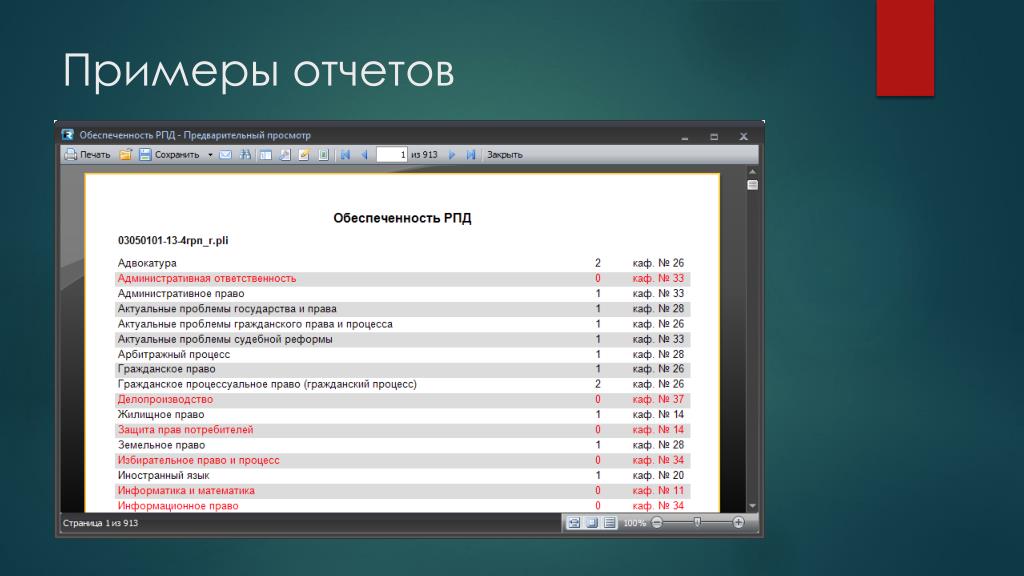The height and width of the screenshot is (576, 1024).
Task: Open Find with binoculars icon
Action: (x=245, y=155)
